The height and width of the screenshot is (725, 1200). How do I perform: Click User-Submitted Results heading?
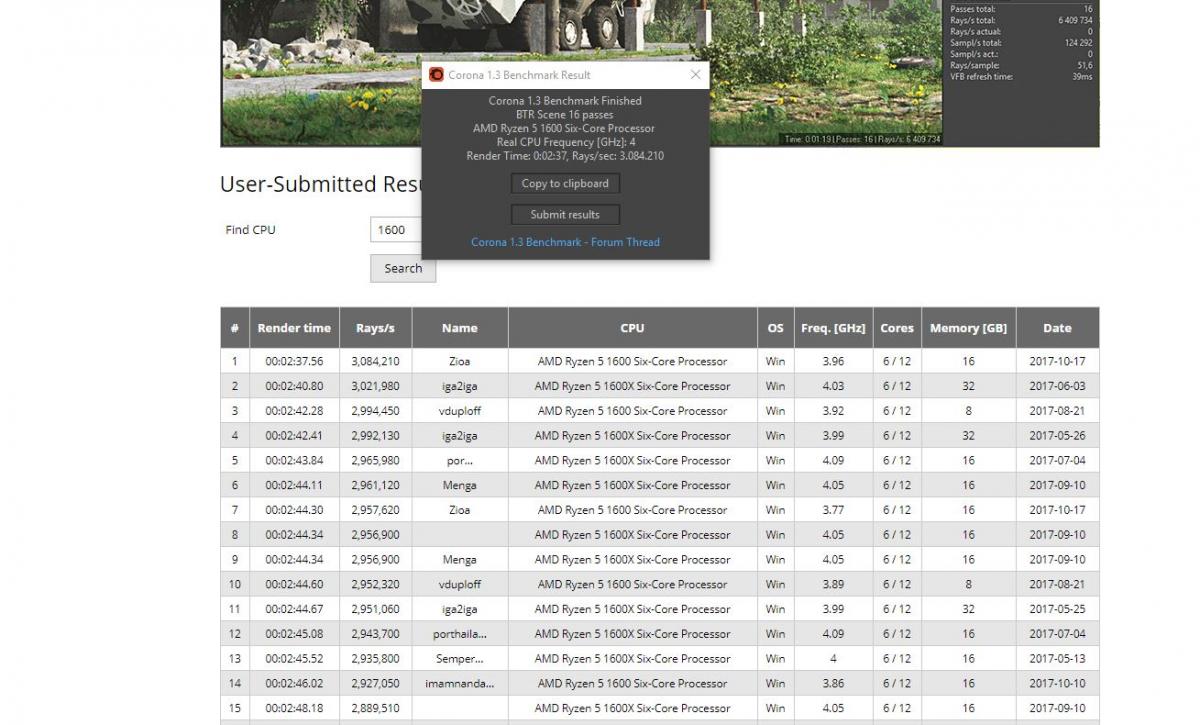(x=322, y=184)
